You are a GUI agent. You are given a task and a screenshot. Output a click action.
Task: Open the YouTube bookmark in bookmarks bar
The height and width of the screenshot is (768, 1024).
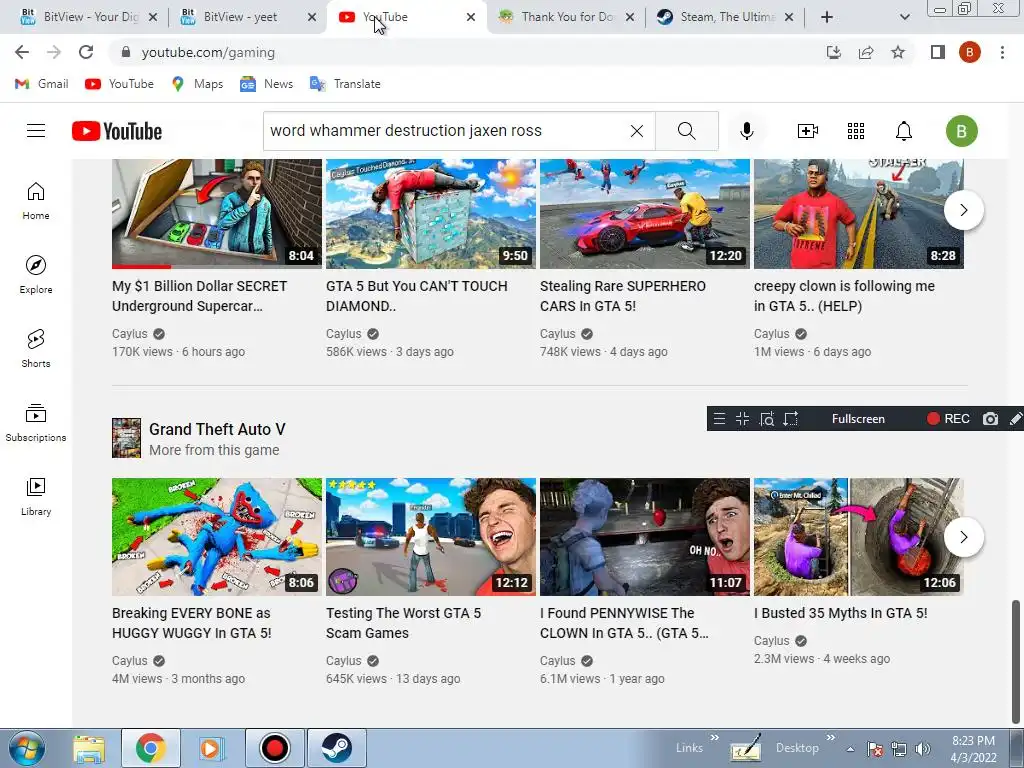120,84
